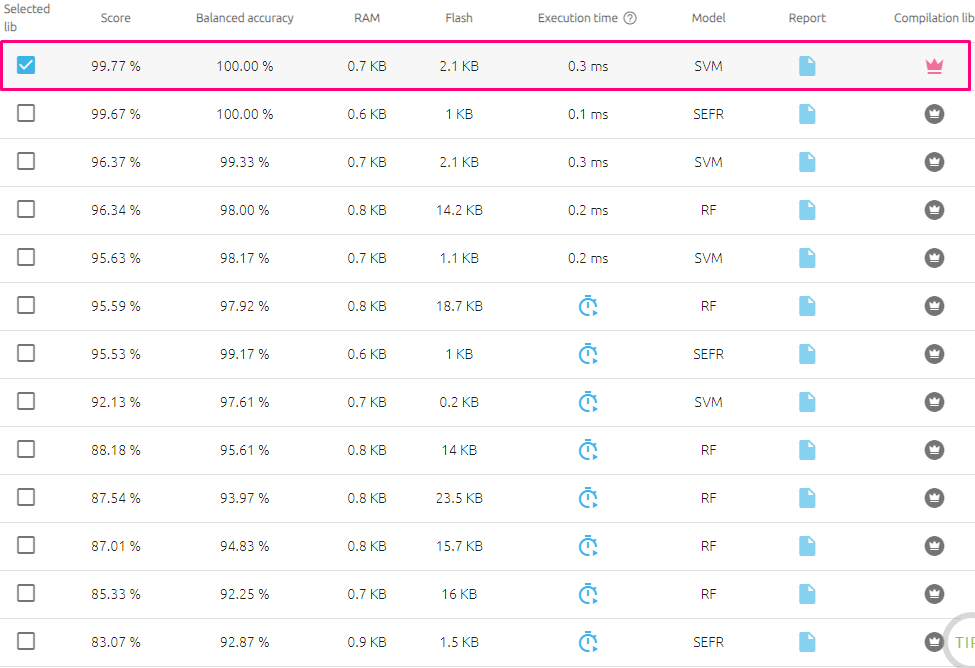Click pink crown icon in the selected row
The image size is (975, 668).
tap(934, 66)
